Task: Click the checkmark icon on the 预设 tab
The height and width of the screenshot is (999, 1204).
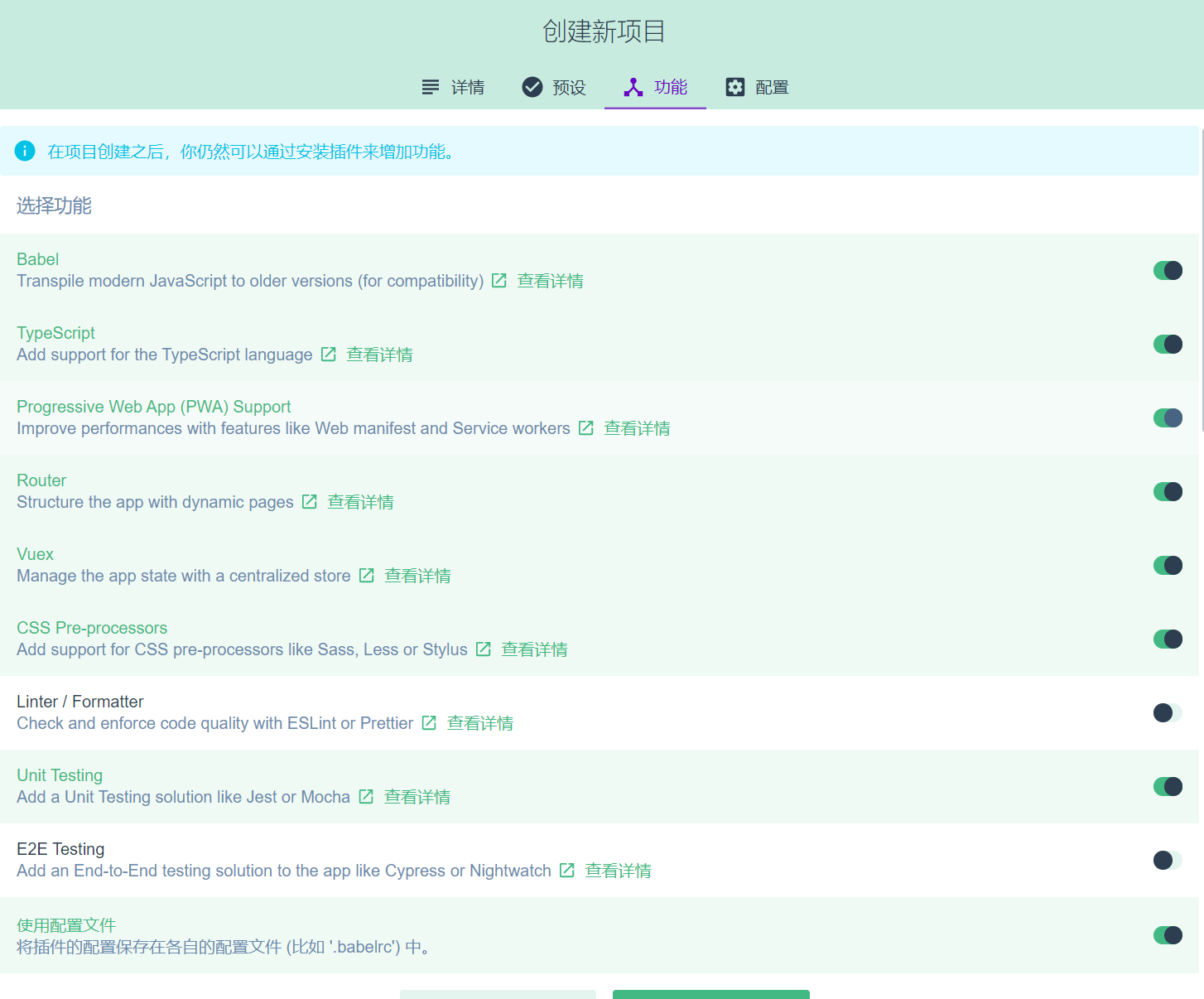Action: click(x=532, y=85)
